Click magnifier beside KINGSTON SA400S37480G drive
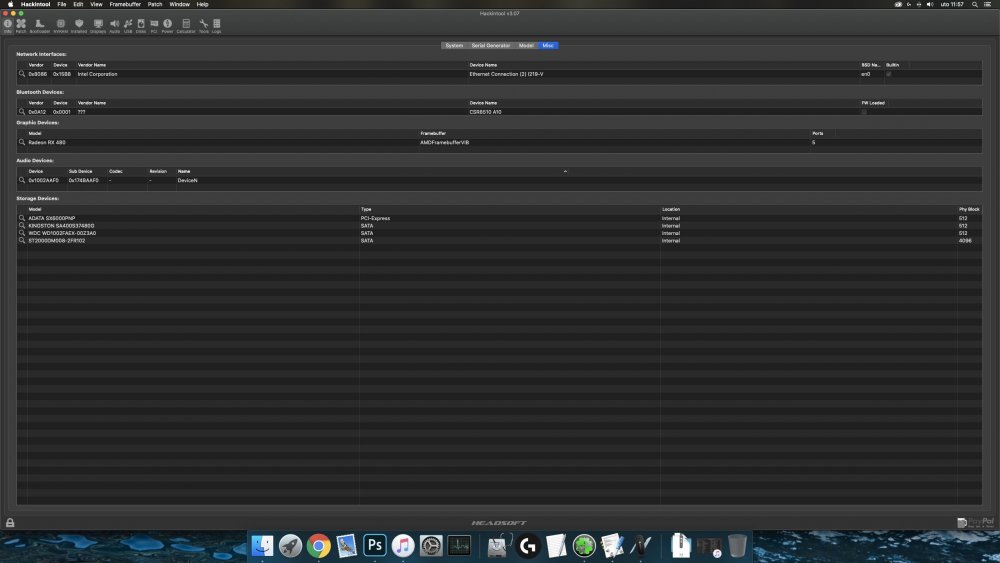This screenshot has height=563, width=1000. pyautogui.click(x=22, y=226)
